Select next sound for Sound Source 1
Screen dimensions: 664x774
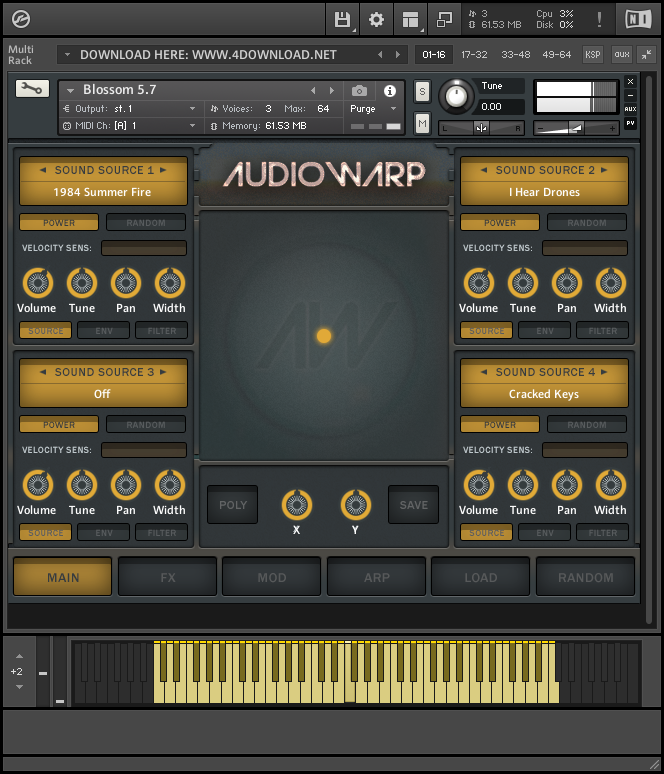coord(163,170)
